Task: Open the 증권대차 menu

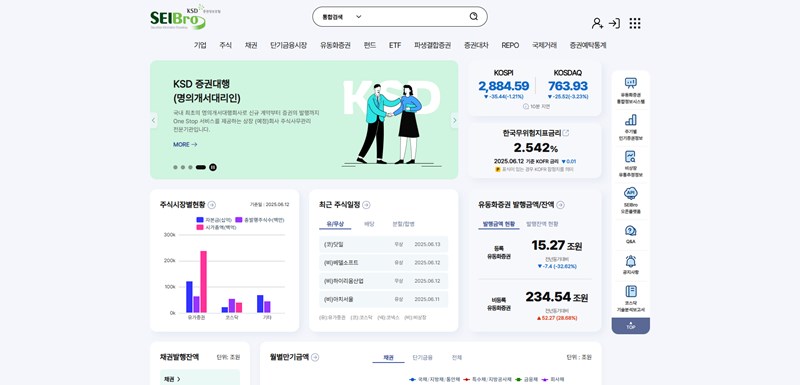Action: [x=476, y=45]
